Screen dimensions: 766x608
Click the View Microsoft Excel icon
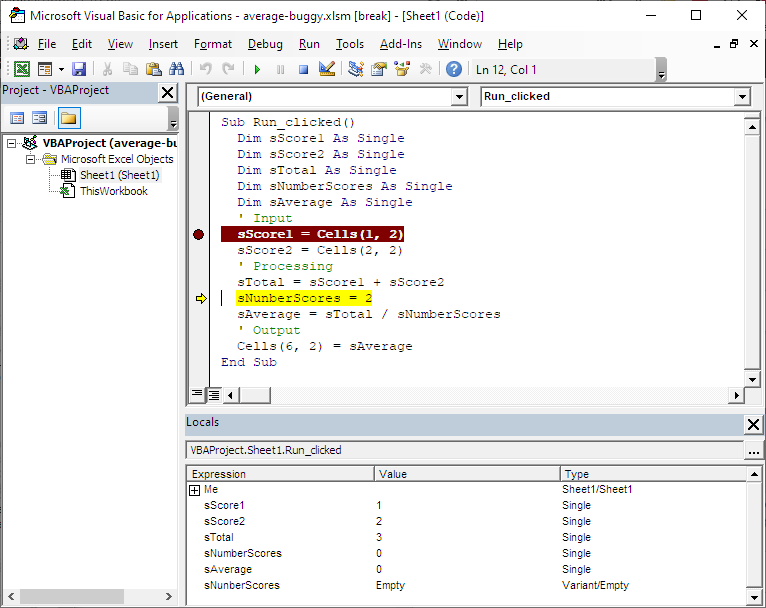pyautogui.click(x=21, y=69)
